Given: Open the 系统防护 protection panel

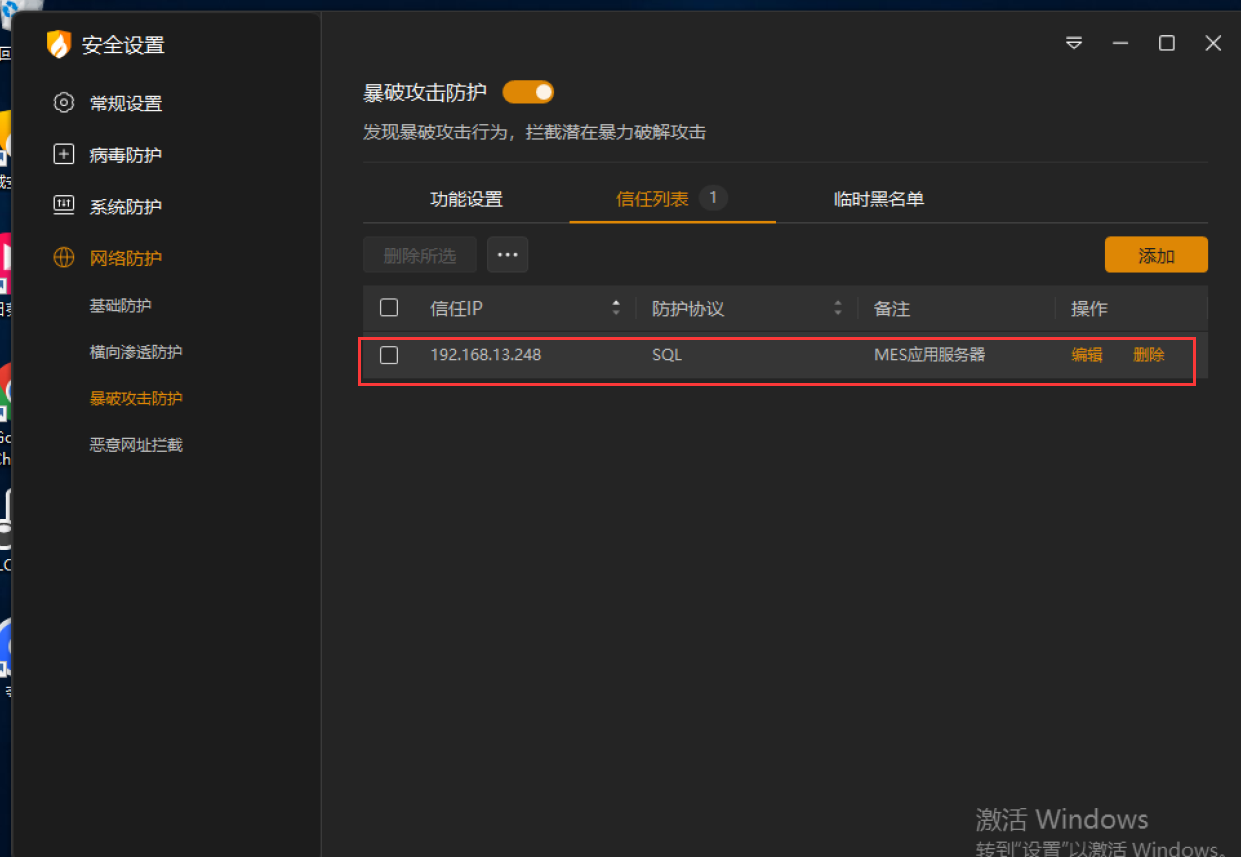Looking at the screenshot, I should (126, 206).
